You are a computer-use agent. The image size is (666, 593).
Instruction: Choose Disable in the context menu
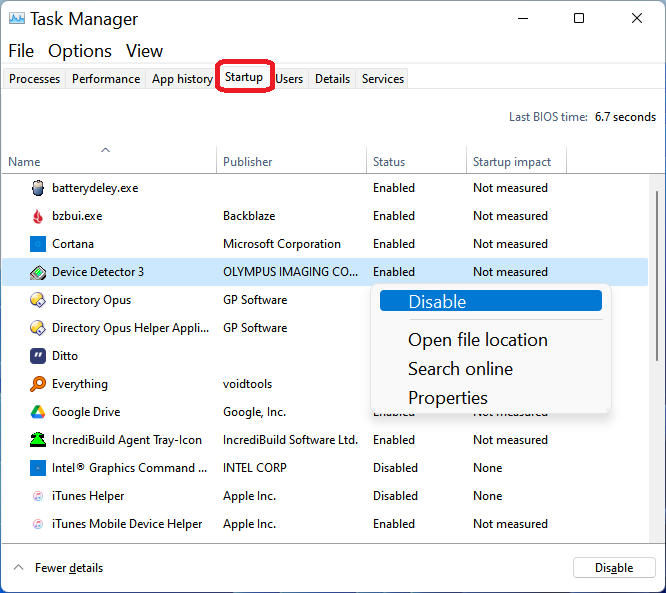(491, 301)
